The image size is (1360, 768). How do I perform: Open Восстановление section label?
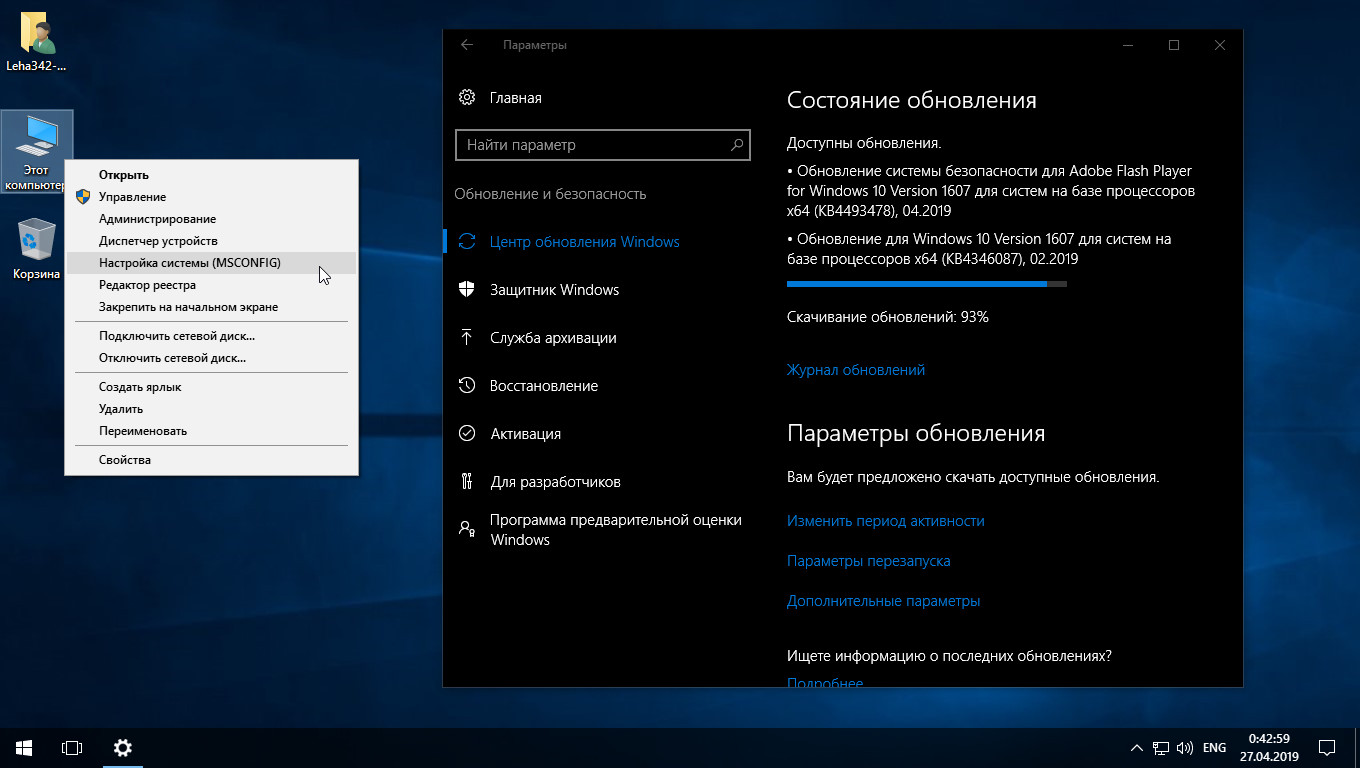[544, 386]
